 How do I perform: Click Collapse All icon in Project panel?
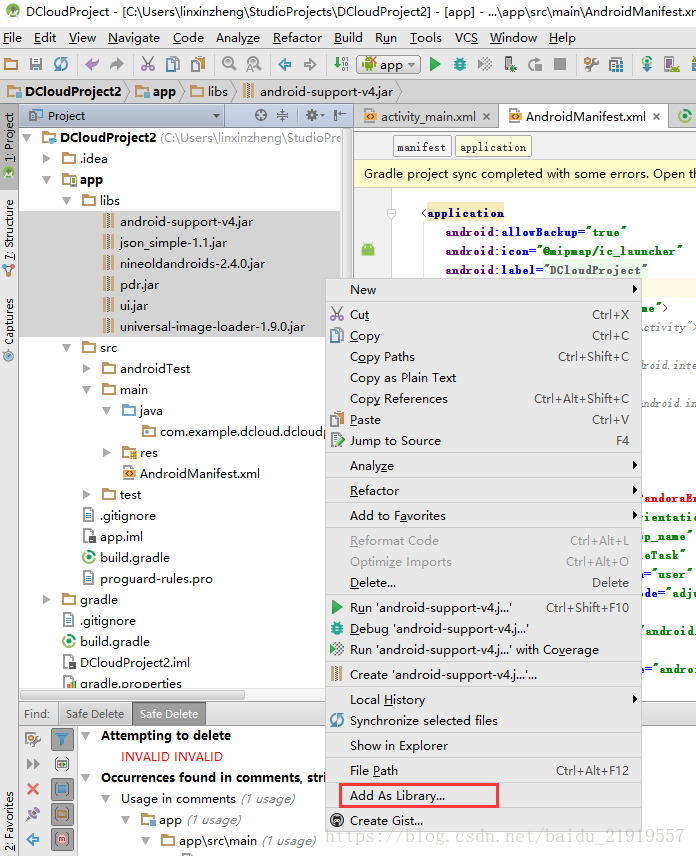pyautogui.click(x=282, y=115)
